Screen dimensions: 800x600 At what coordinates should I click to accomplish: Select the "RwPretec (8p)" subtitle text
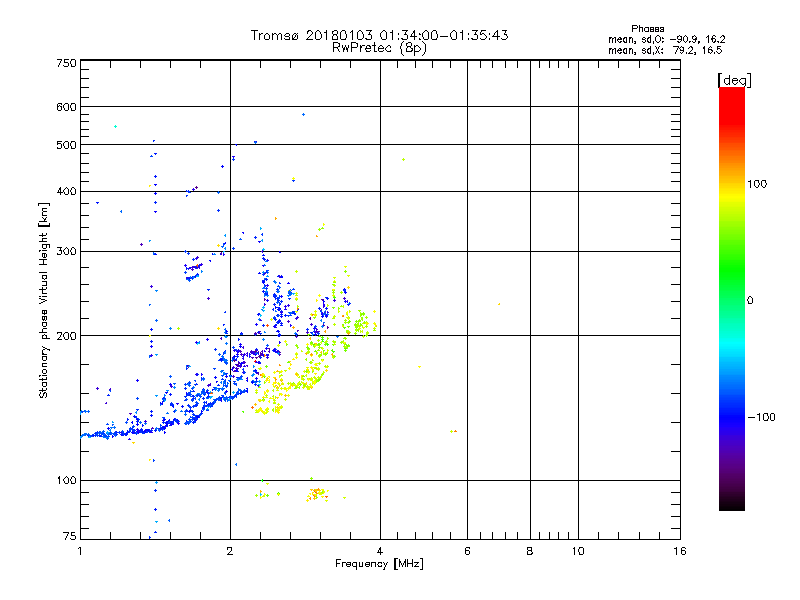(x=379, y=48)
